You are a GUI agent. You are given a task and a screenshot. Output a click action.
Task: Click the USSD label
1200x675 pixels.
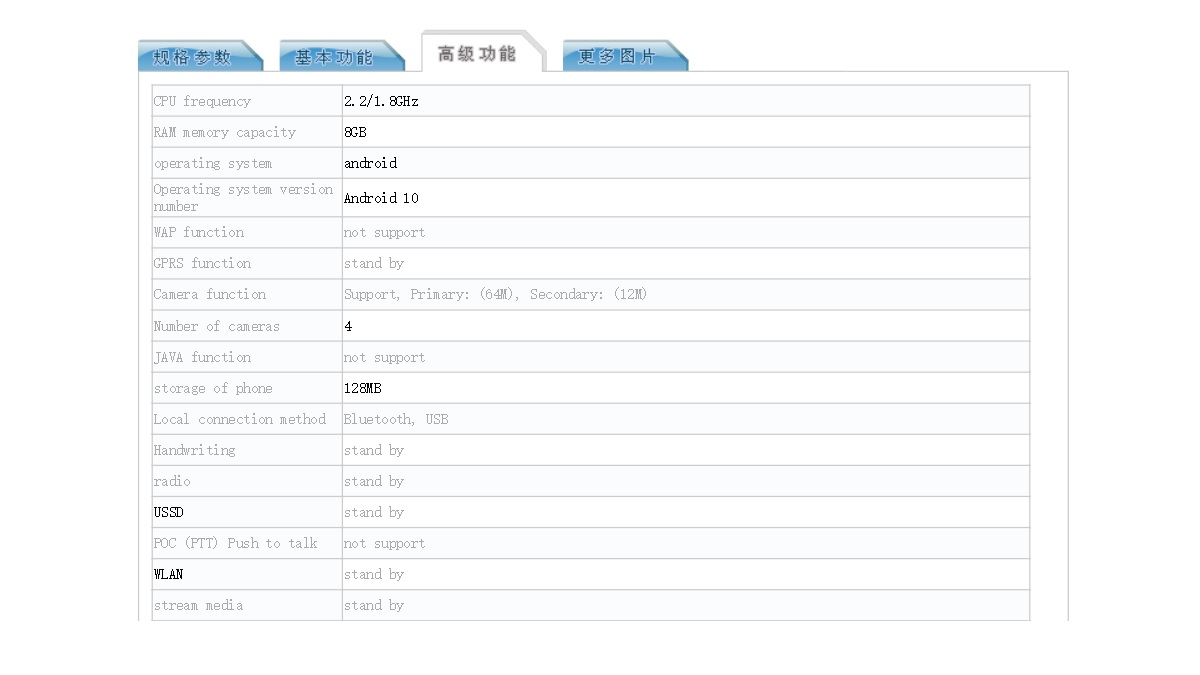pos(168,512)
